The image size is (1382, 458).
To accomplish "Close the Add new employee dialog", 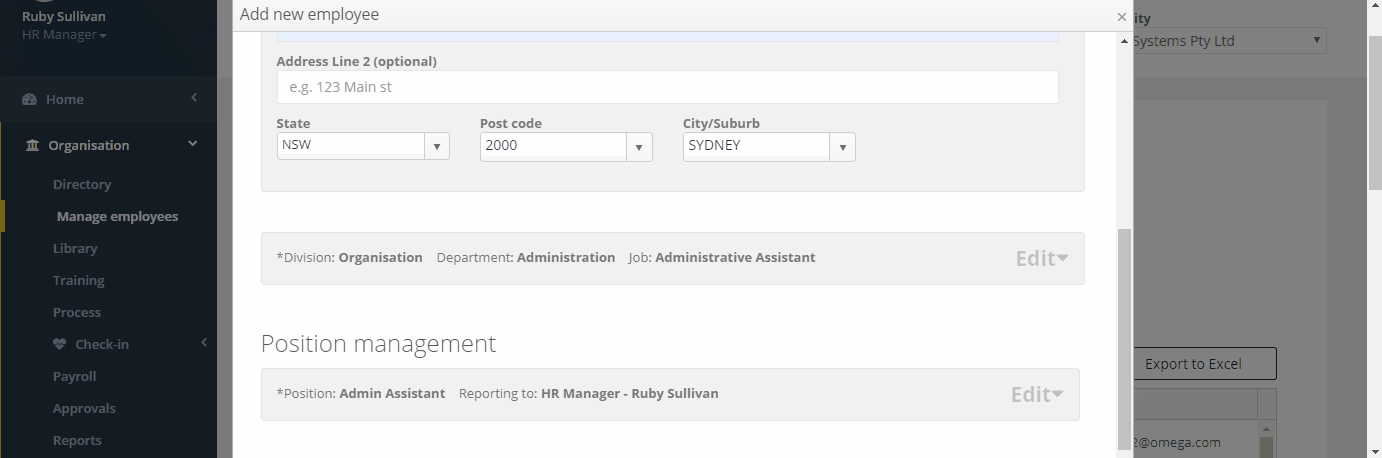I will click(x=1122, y=17).
